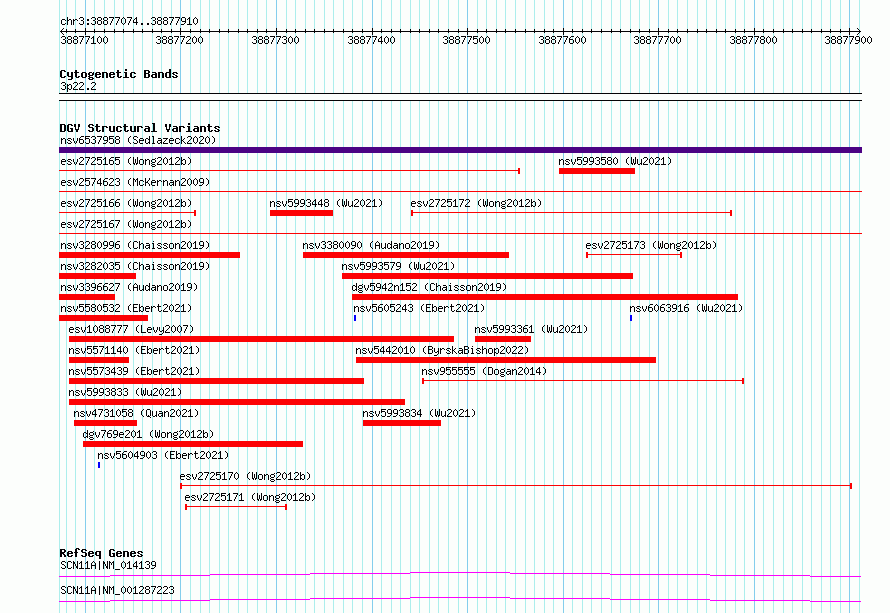This screenshot has width=890, height=613.
Task: Open esv2725167 (Wong2012b) variant
Action: (x=126, y=224)
